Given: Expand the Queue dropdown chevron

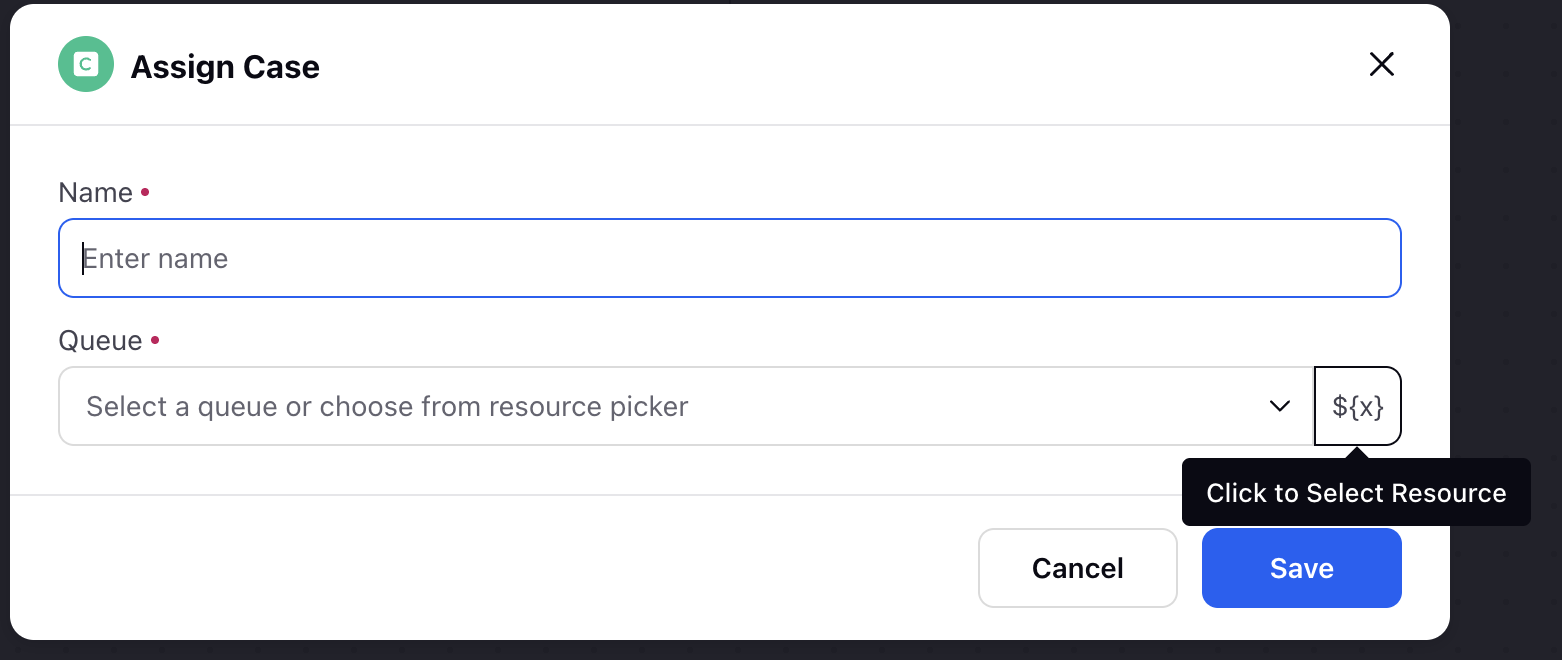Looking at the screenshot, I should [1279, 406].
